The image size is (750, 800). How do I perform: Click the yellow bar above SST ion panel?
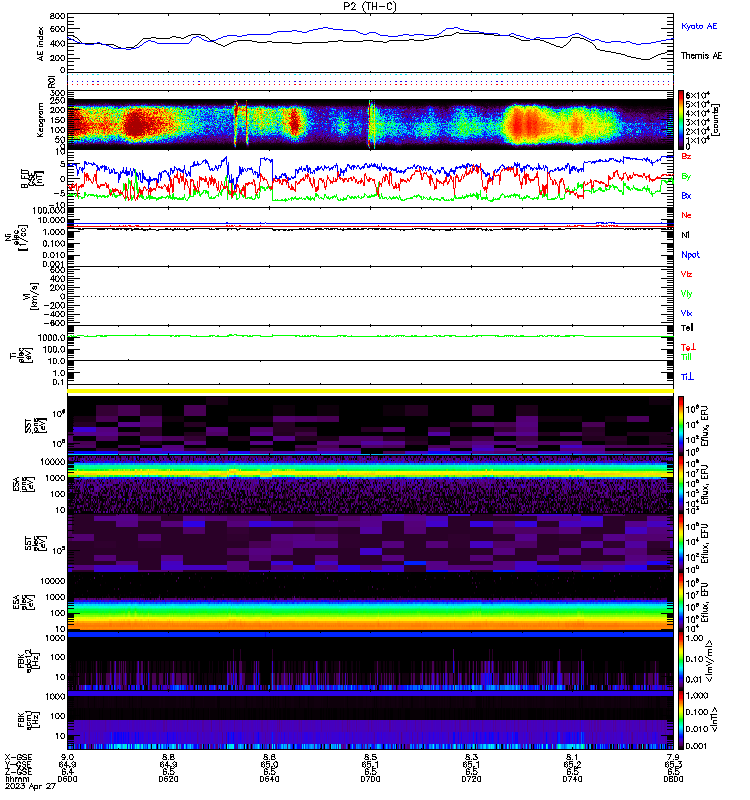click(x=370, y=391)
